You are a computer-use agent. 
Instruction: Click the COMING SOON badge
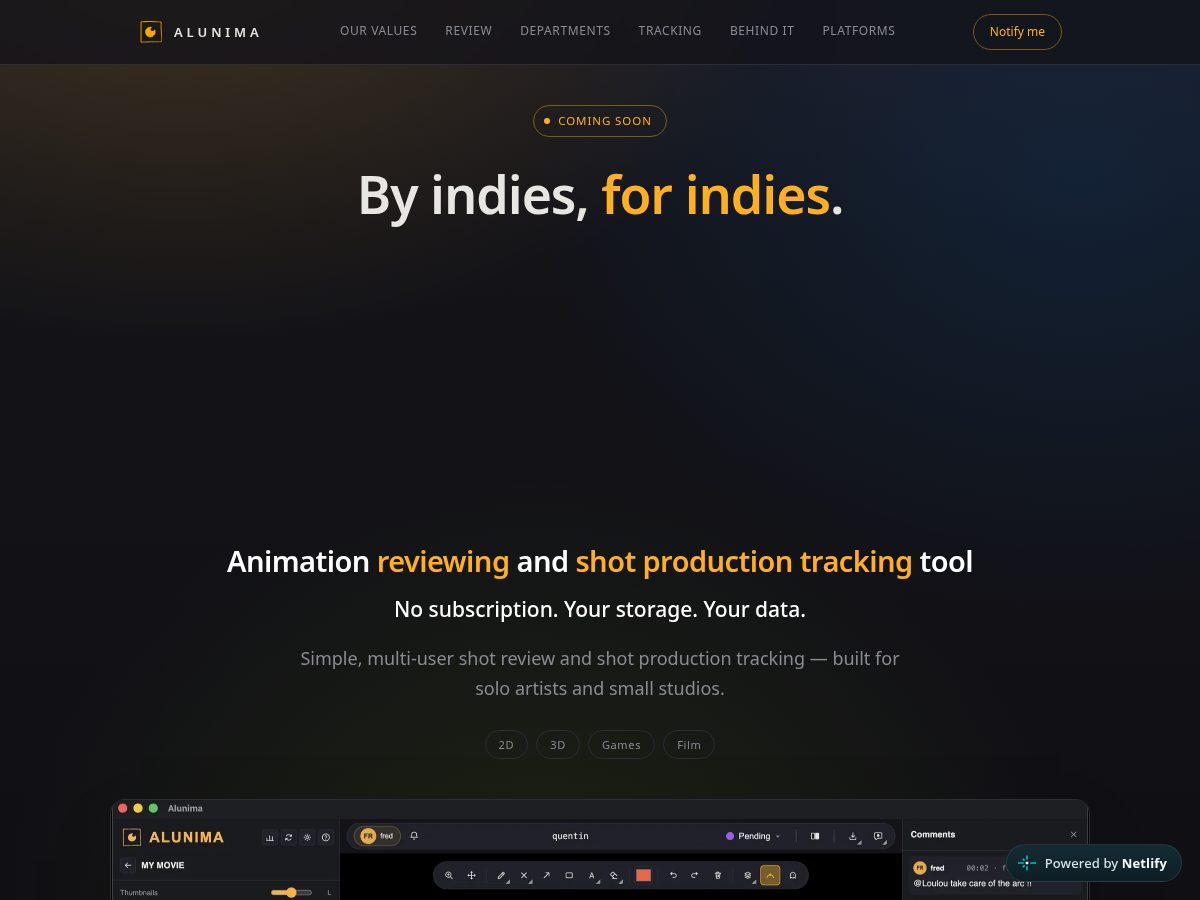click(600, 121)
